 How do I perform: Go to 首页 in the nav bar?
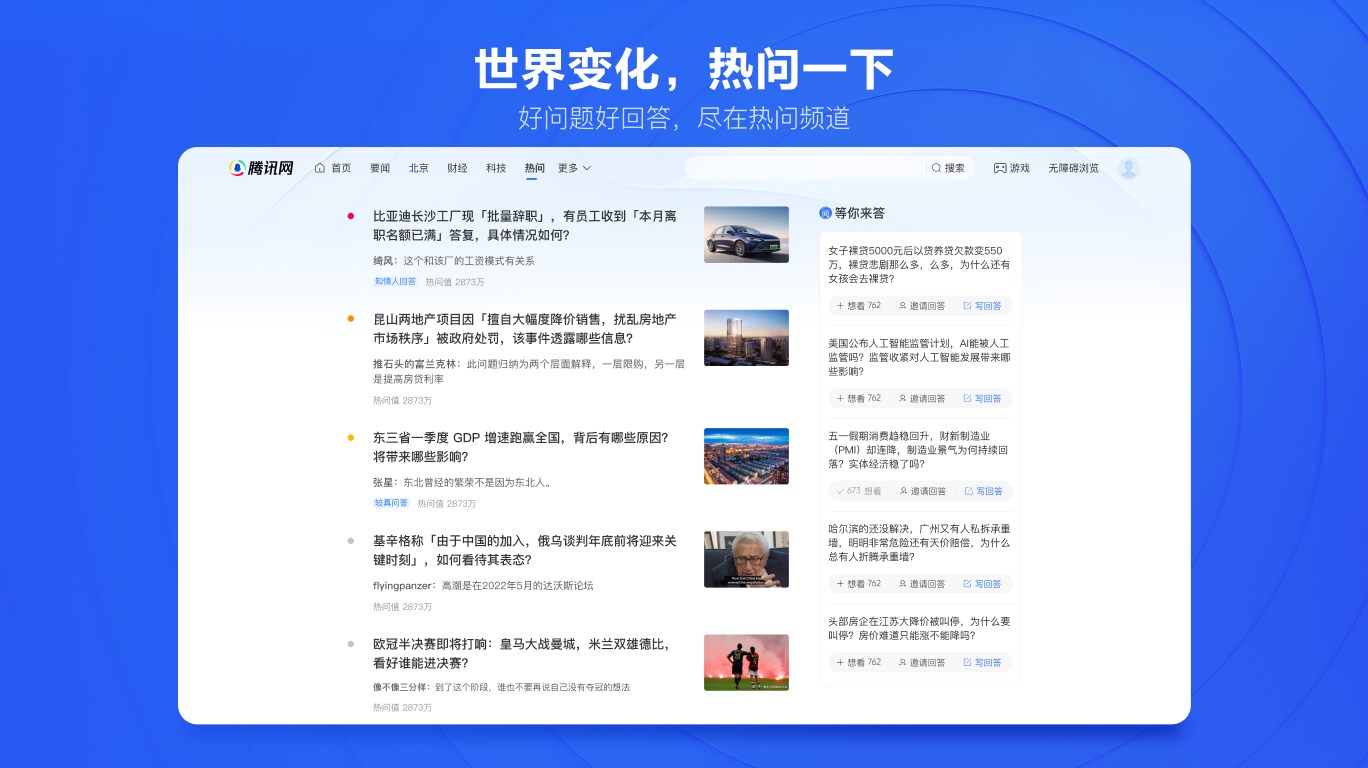click(333, 168)
